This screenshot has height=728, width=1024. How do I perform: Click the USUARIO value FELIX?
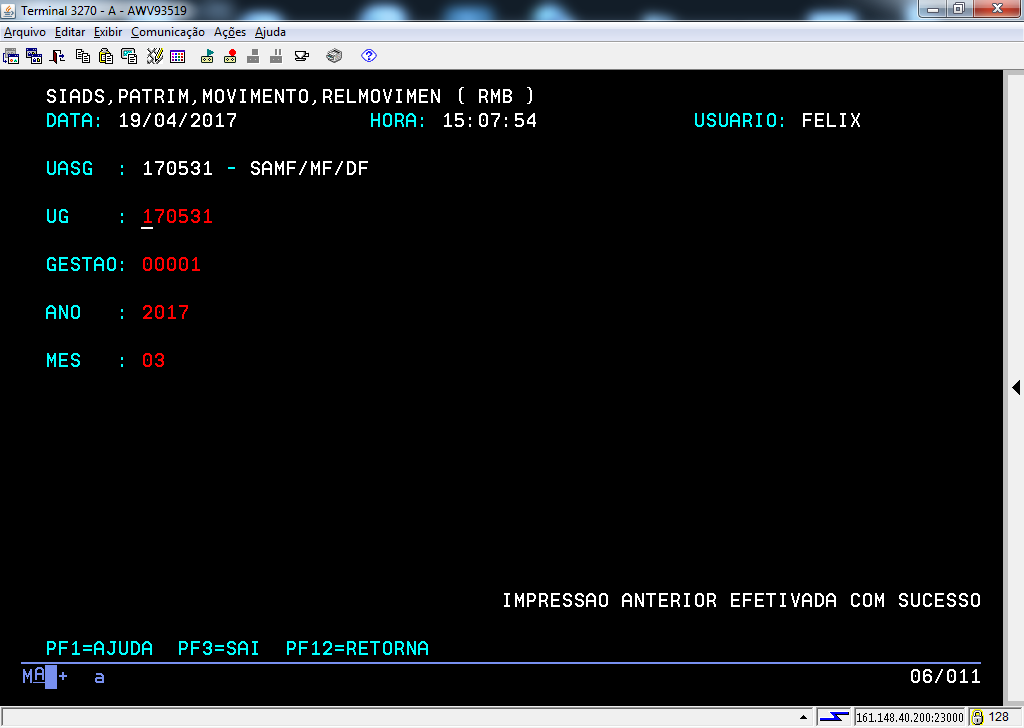831,121
